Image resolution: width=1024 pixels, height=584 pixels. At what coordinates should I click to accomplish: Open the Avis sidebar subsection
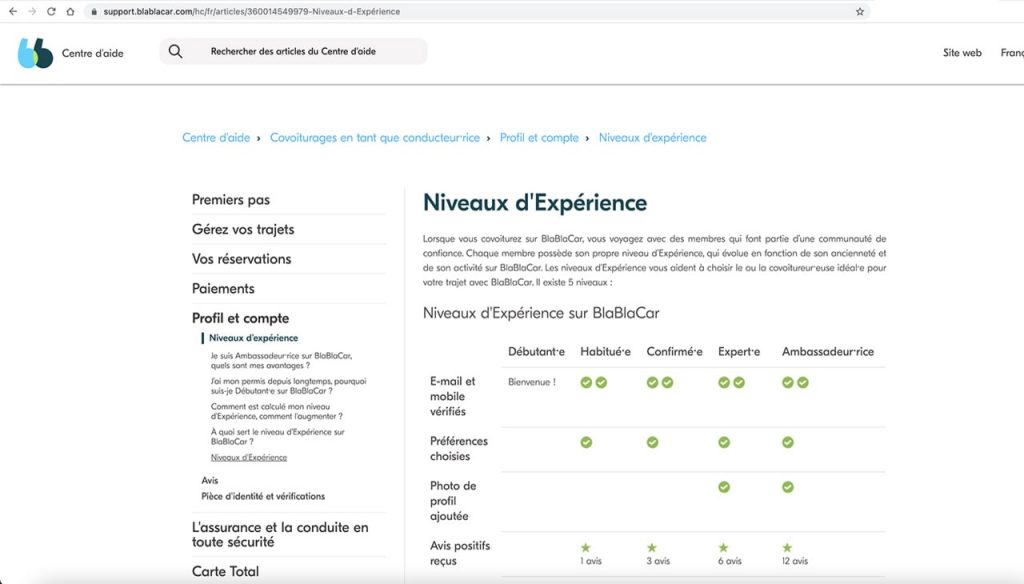coord(210,480)
